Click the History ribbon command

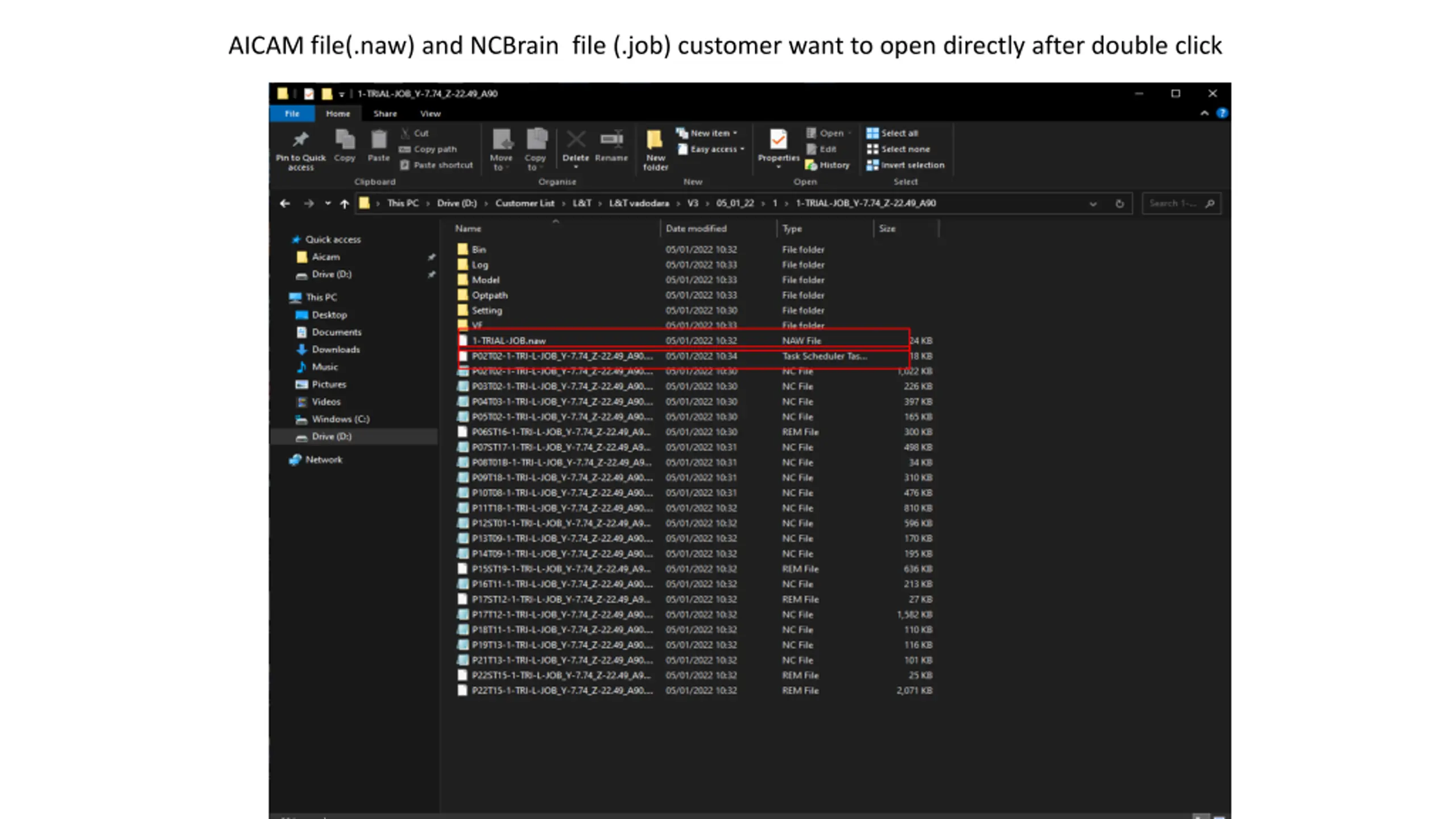point(828,165)
